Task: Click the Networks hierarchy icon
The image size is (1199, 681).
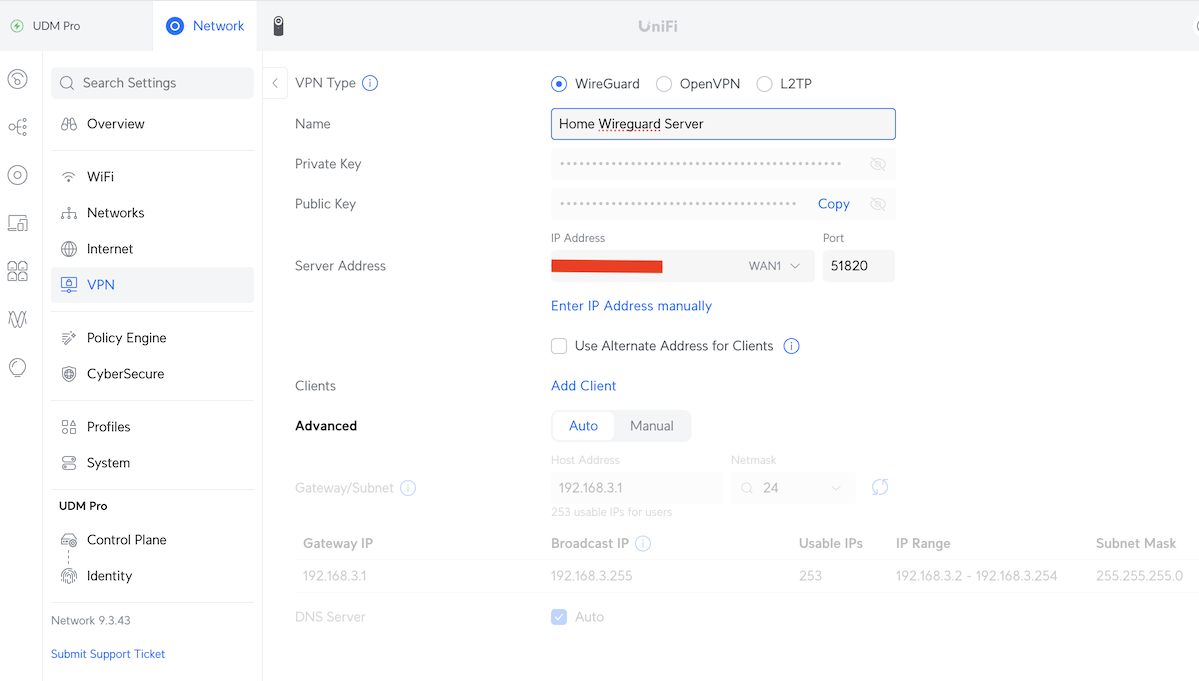Action: point(69,212)
